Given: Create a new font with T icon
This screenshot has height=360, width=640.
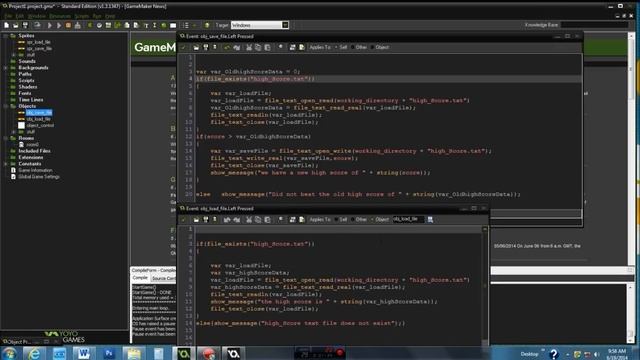Looking at the screenshot, I should 146,25.
